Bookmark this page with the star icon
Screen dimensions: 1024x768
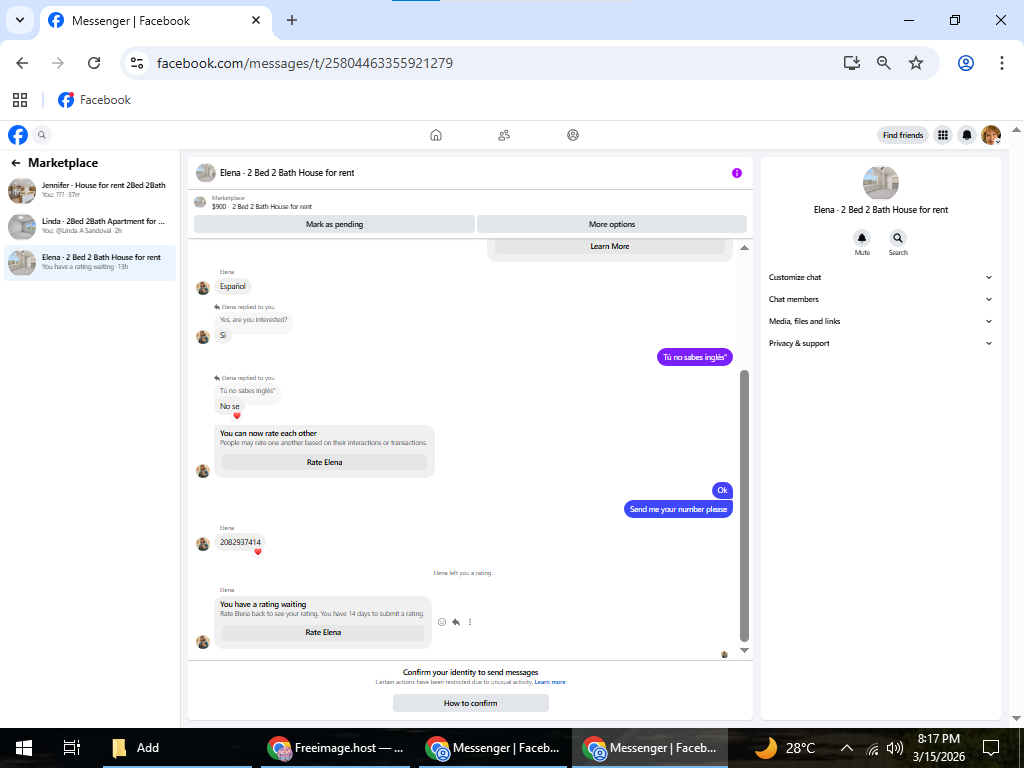tap(916, 63)
